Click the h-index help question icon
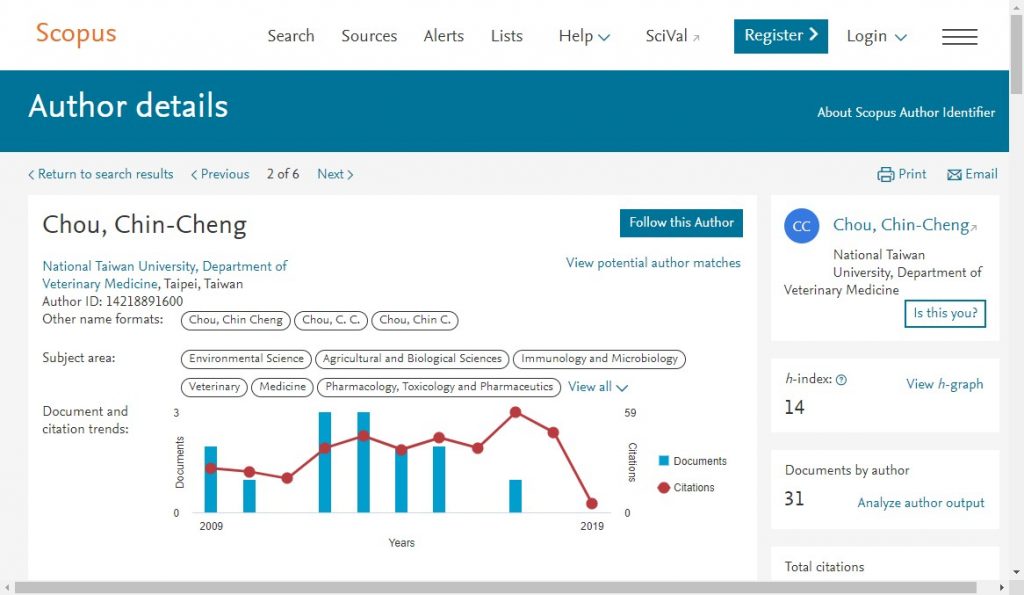Image resolution: width=1024 pixels, height=595 pixels. click(x=841, y=379)
